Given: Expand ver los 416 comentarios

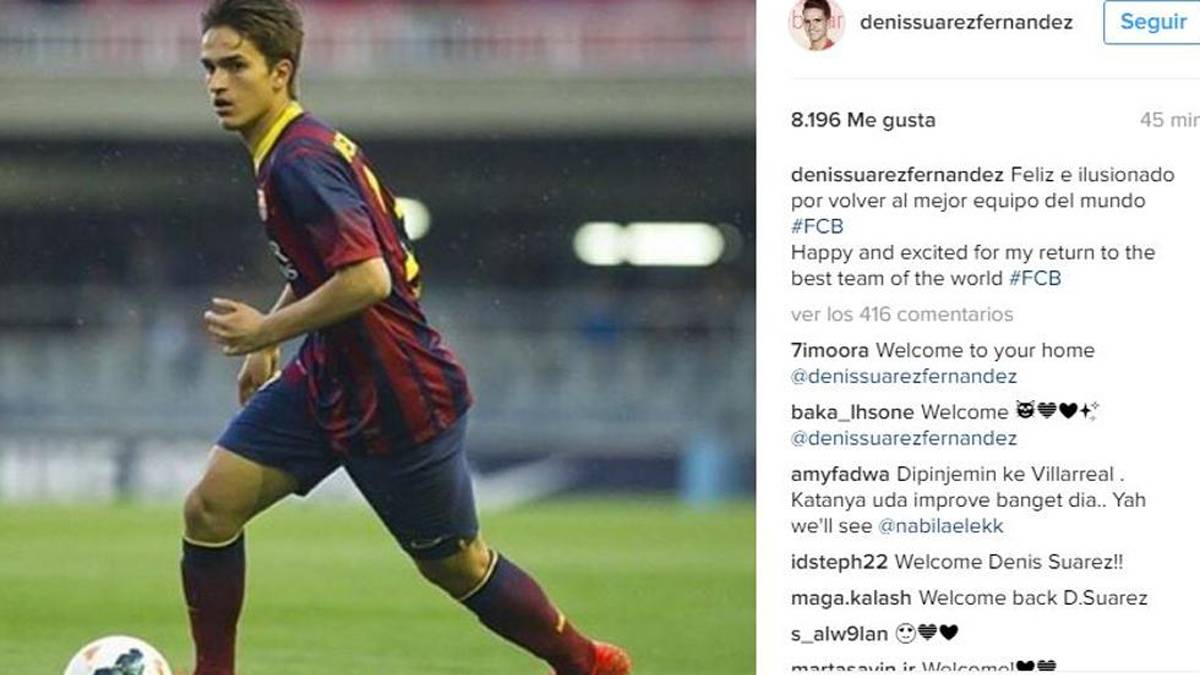Looking at the screenshot, I should [x=902, y=314].
